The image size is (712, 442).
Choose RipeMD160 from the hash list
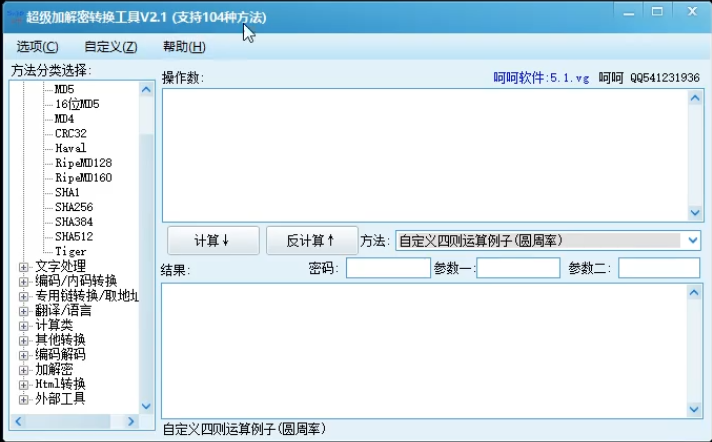click(84, 177)
